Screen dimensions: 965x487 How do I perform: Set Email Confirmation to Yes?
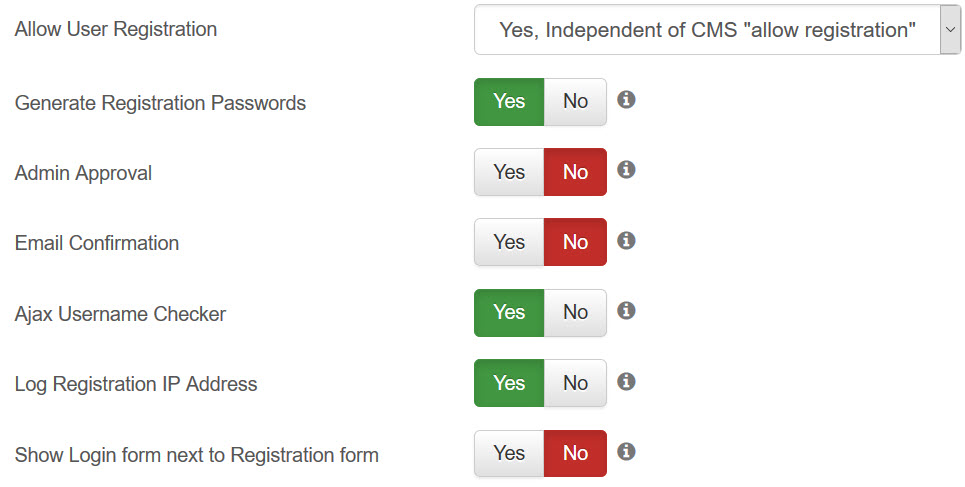509,242
